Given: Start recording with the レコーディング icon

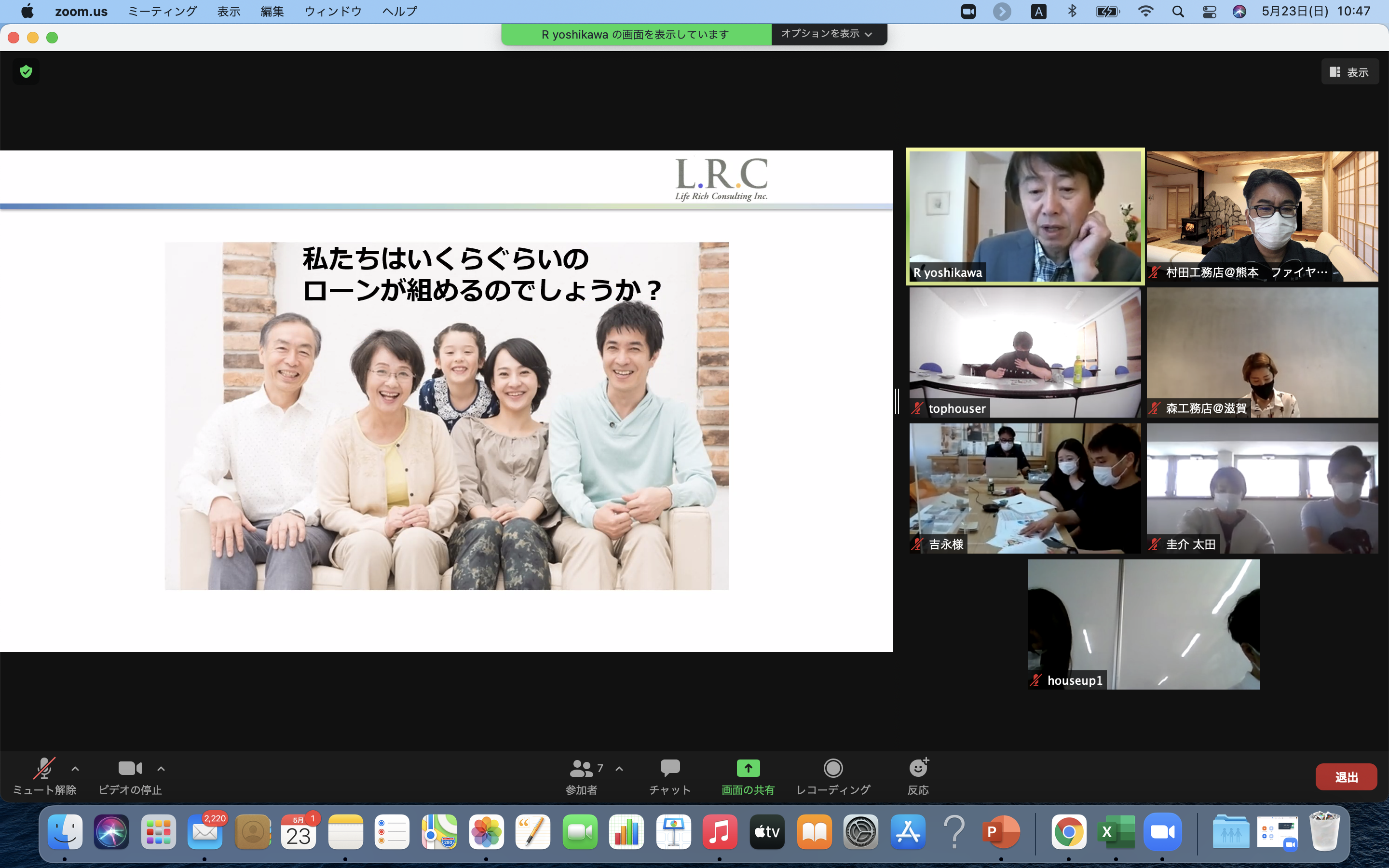Looking at the screenshot, I should point(833,768).
